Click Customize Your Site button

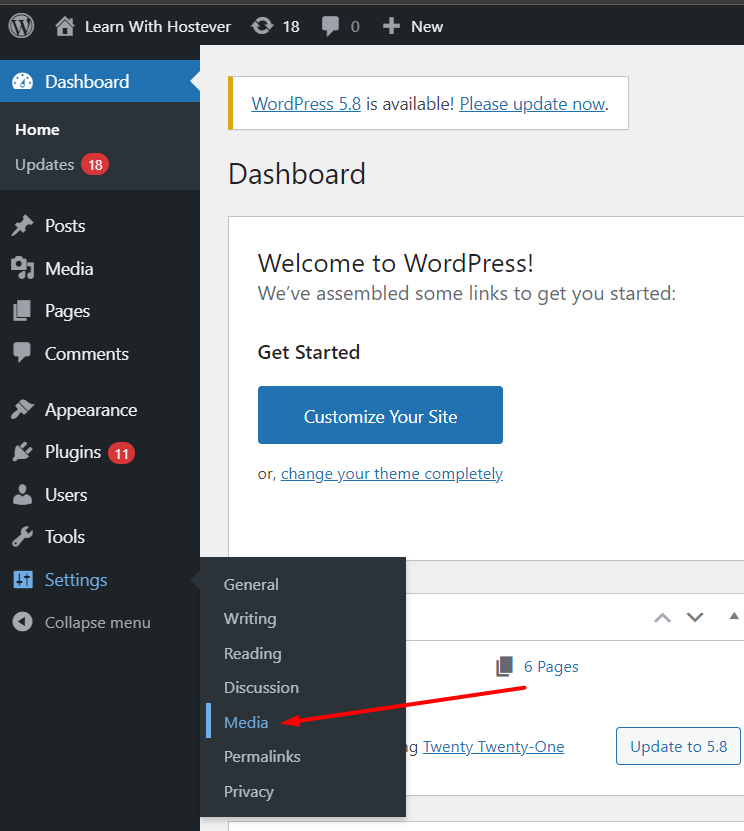[x=380, y=415]
